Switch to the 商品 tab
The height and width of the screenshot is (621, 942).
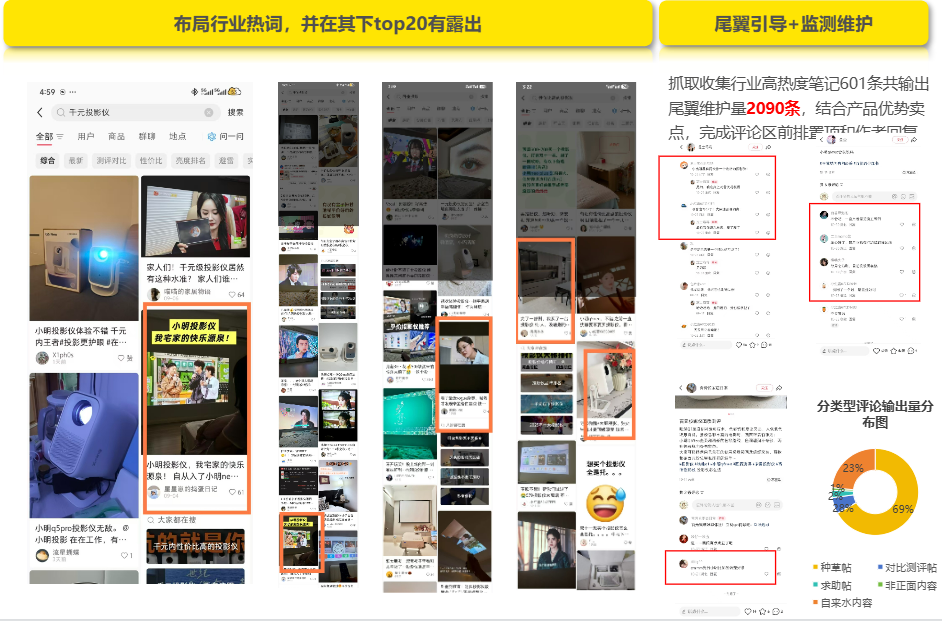tap(116, 136)
